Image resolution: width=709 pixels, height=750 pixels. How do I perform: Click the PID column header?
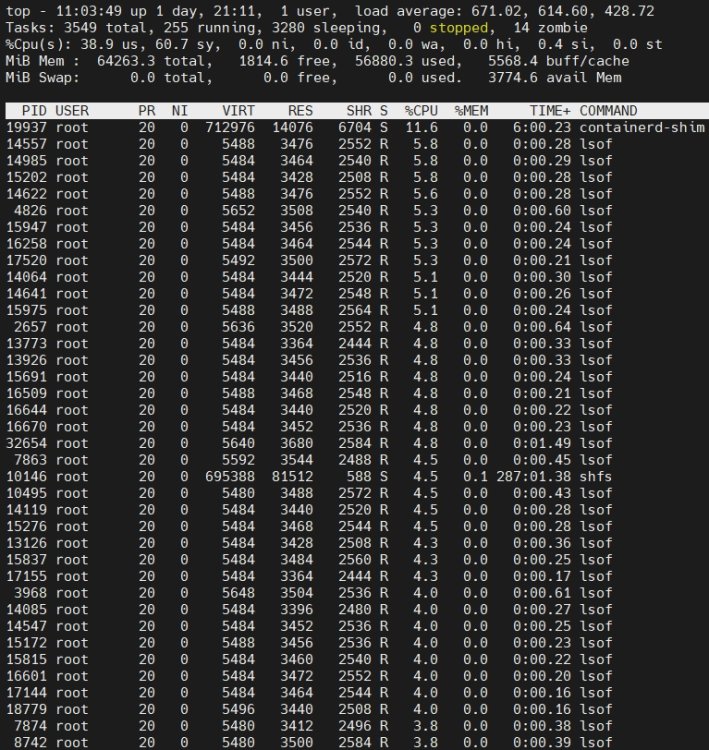[34, 111]
